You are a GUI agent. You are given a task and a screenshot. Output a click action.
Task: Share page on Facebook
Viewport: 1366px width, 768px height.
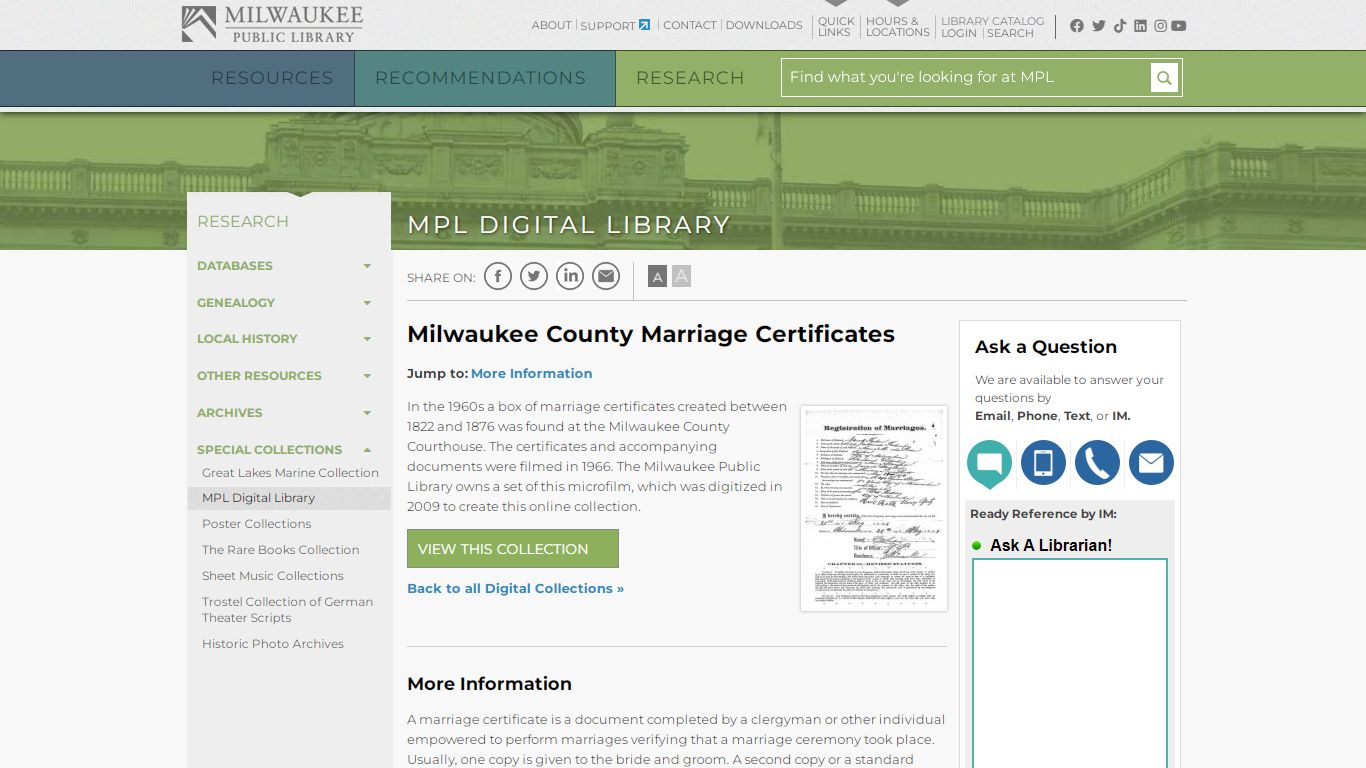[498, 276]
